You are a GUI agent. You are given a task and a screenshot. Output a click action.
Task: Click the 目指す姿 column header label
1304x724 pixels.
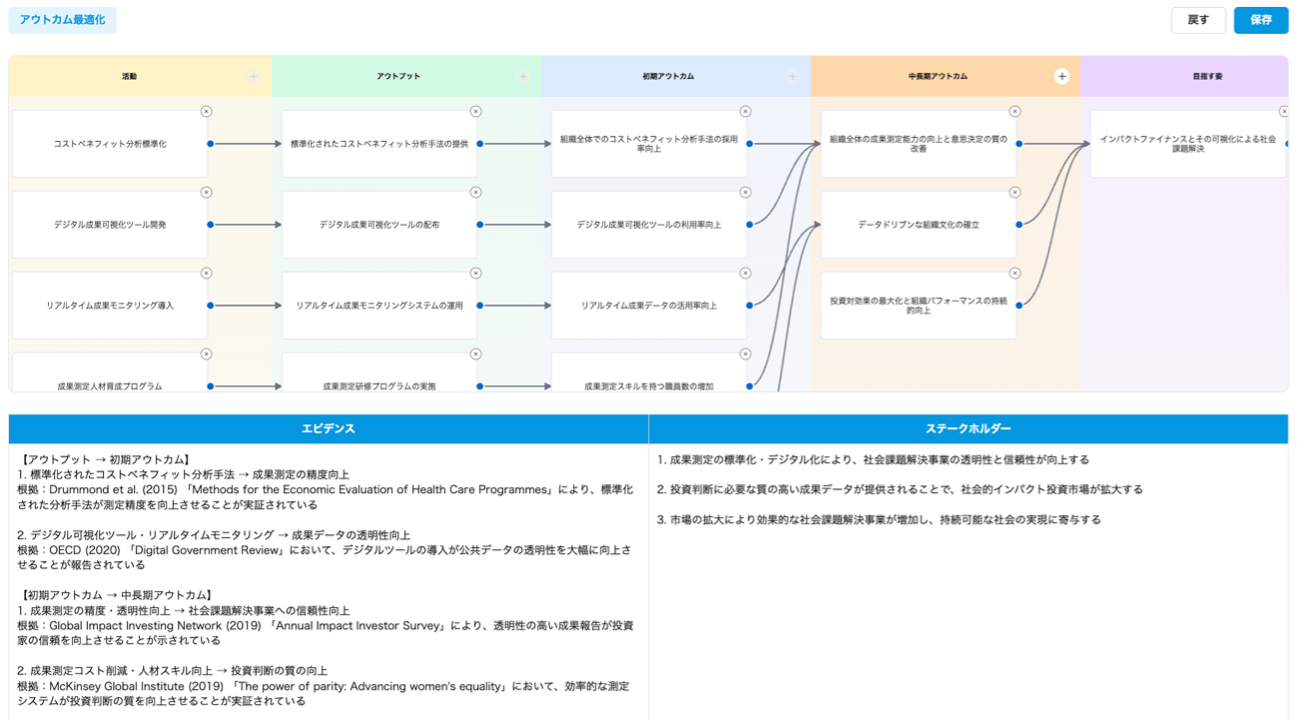point(1207,76)
